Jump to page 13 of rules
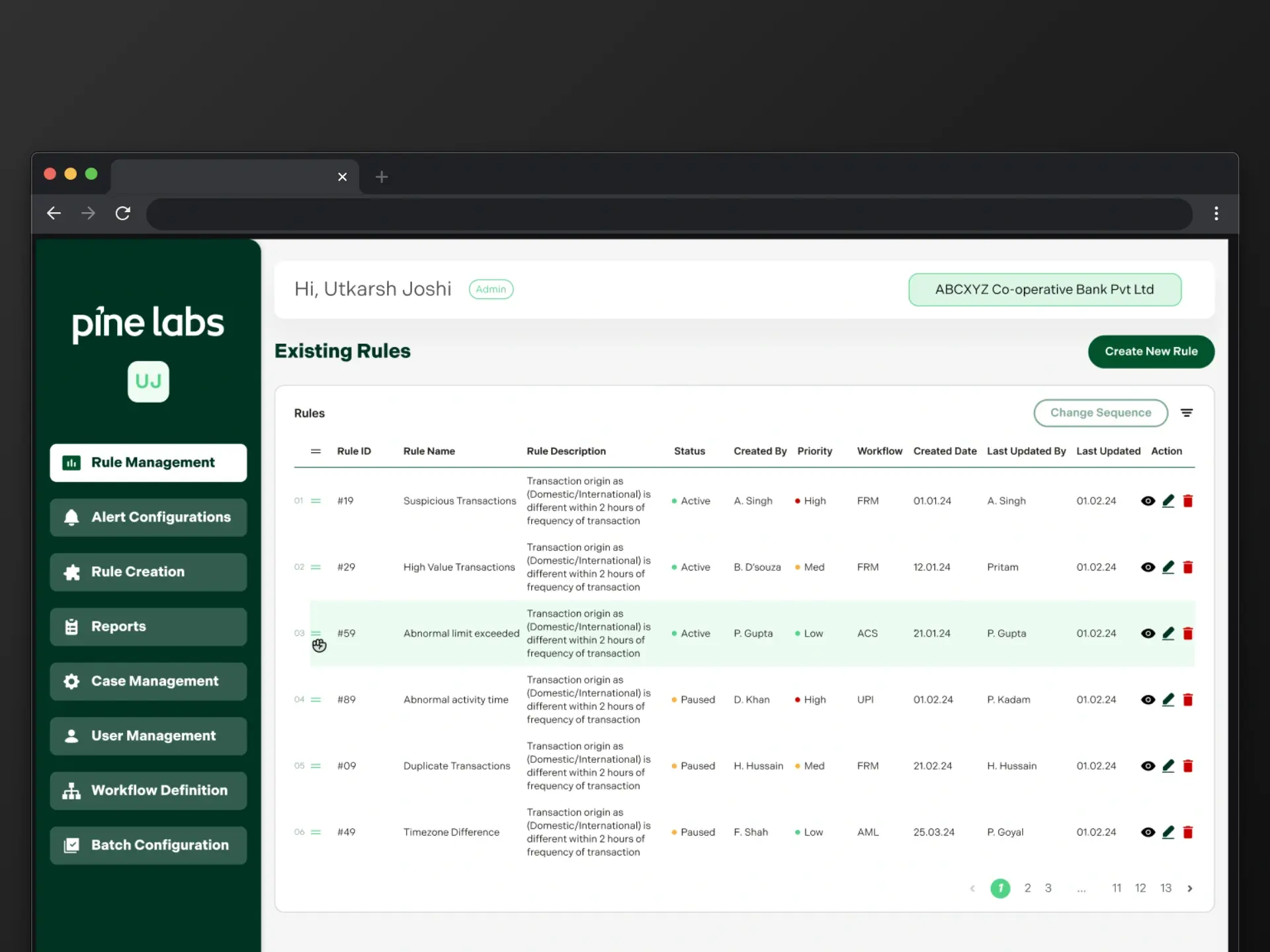This screenshot has width=1270, height=952. pos(1165,888)
